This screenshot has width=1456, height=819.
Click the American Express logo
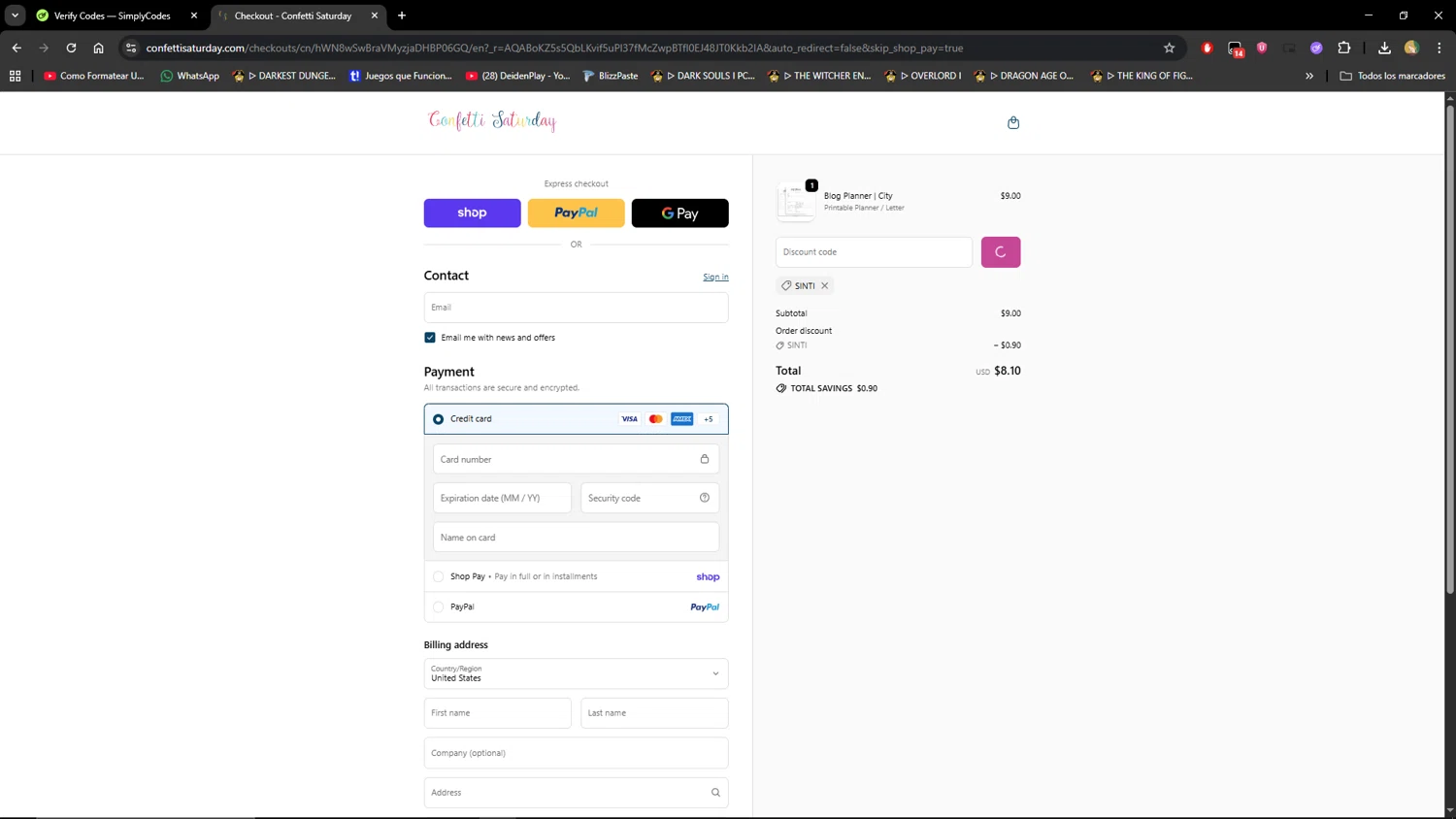pyautogui.click(x=682, y=419)
